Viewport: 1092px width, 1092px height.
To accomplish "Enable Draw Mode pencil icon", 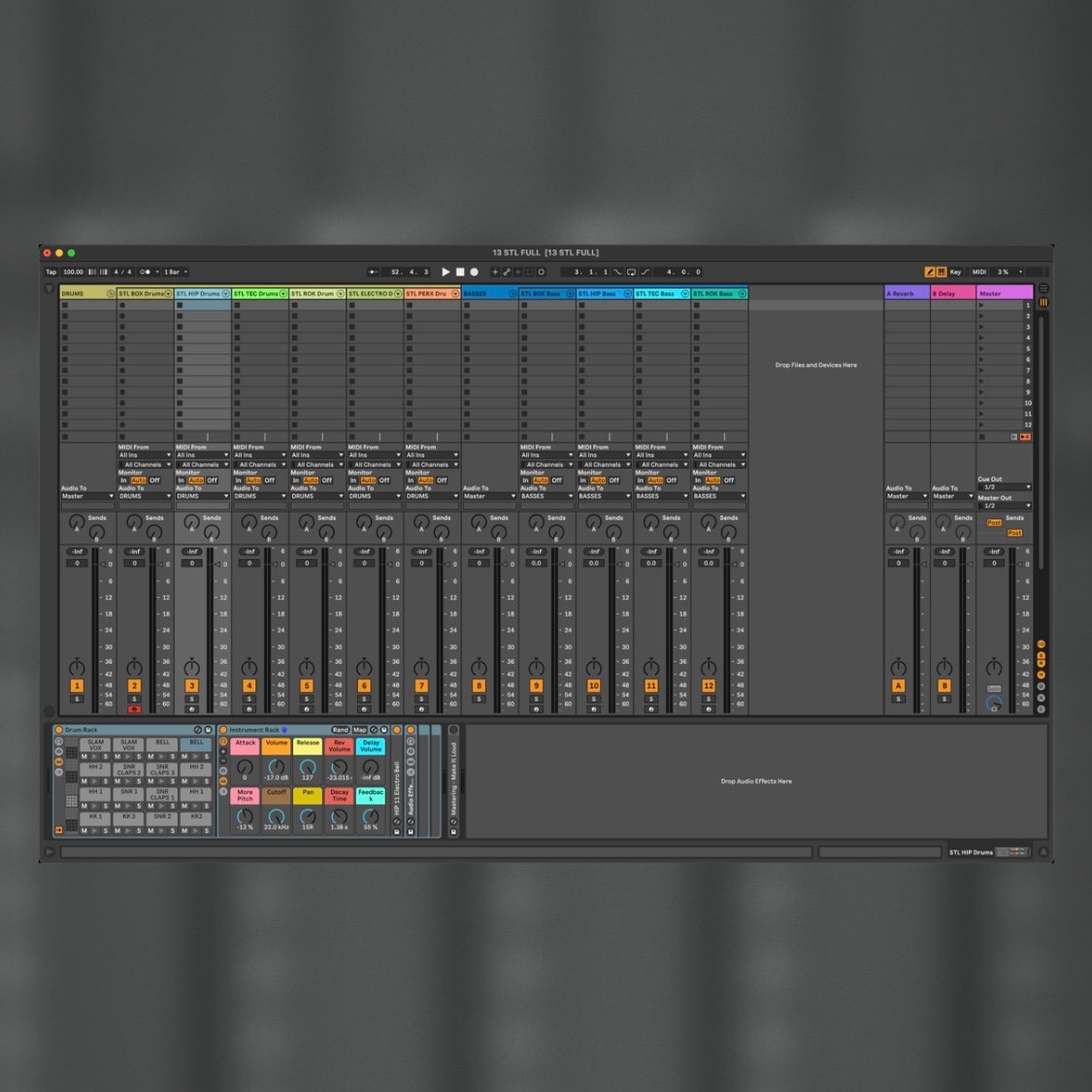I will tap(930, 272).
